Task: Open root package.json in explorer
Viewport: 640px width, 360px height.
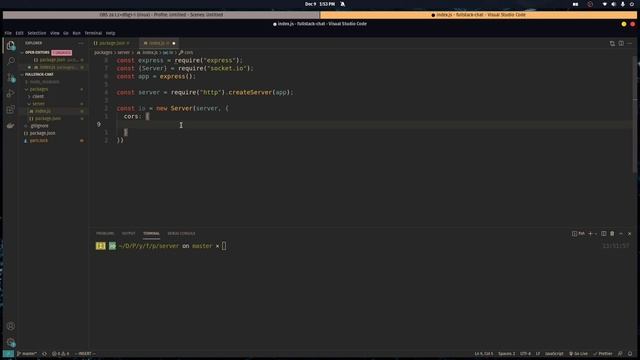Action: click(x=42, y=133)
